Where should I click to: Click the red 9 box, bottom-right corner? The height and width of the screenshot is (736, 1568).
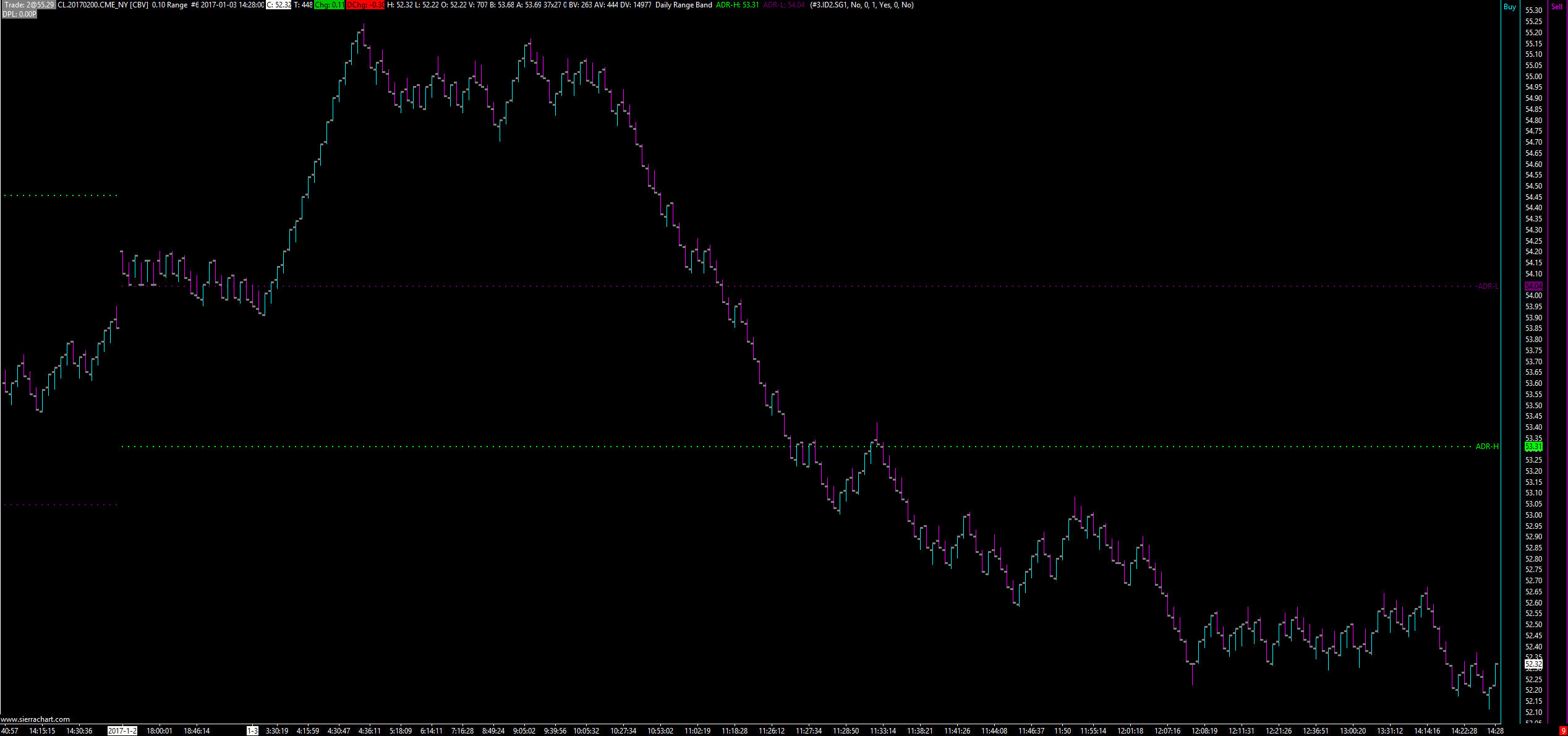[x=1563, y=731]
